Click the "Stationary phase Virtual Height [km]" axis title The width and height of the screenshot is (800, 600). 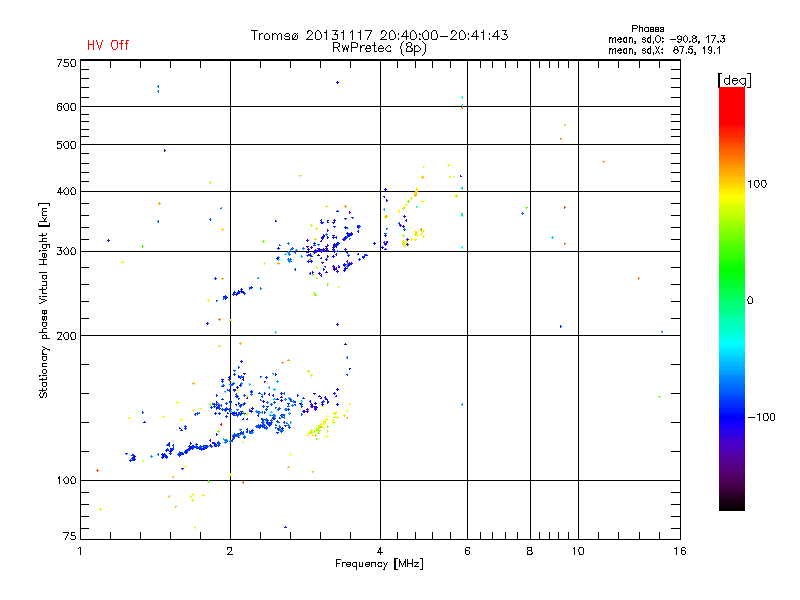pos(44,300)
